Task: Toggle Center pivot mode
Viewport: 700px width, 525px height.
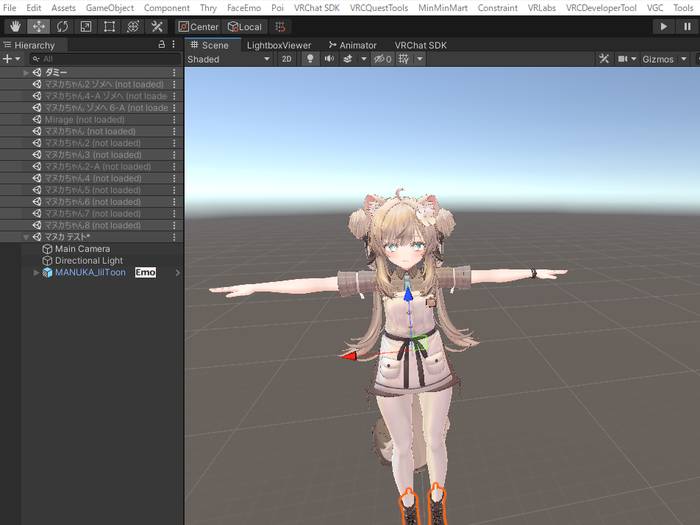Action: pos(198,27)
